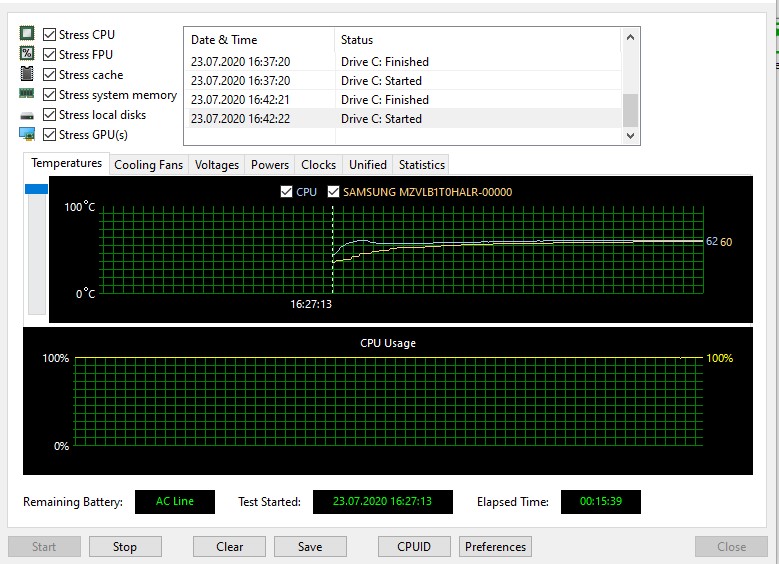Click the CPU chip icon beside Stress CPU
The width and height of the screenshot is (779, 564).
[27, 34]
